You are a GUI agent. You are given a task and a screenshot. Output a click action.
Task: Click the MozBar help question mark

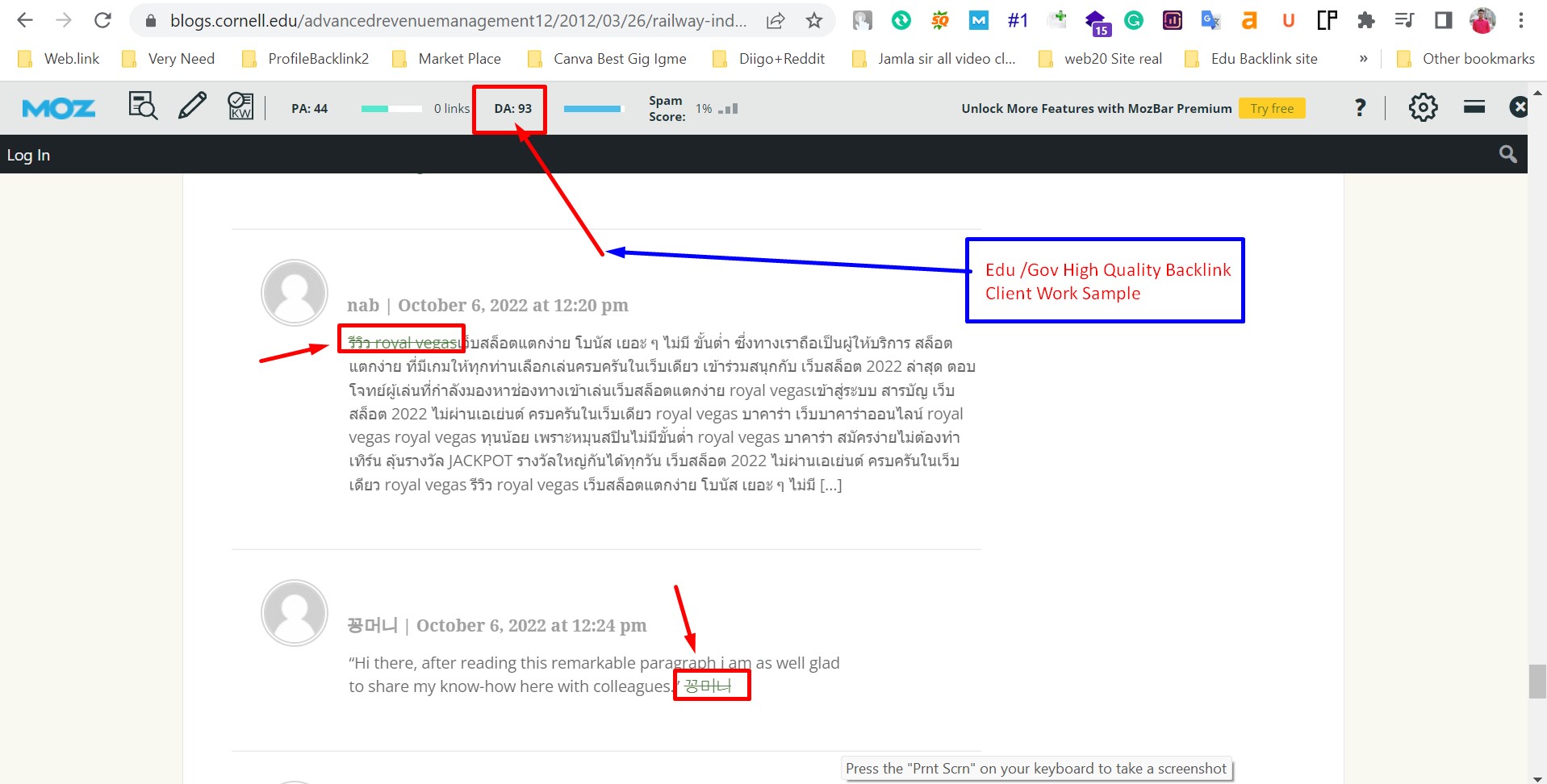click(1360, 107)
